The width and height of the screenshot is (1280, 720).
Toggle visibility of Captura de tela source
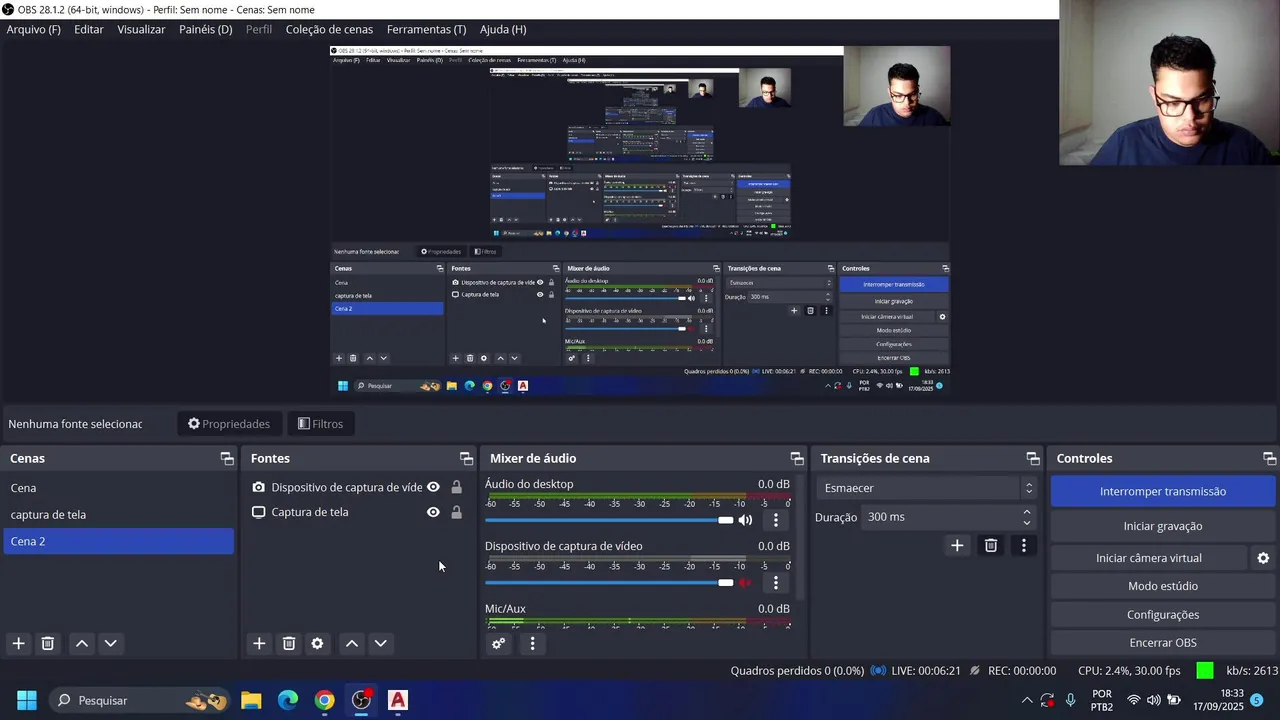tap(433, 512)
